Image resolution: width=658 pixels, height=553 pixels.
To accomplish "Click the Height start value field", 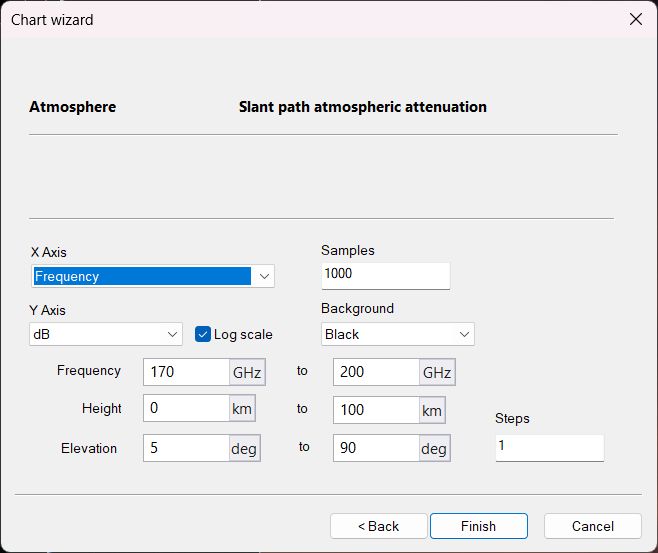I will [x=187, y=409].
